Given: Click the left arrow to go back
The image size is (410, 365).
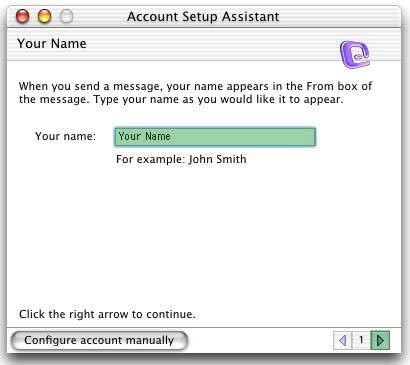Looking at the screenshot, I should 342,340.
